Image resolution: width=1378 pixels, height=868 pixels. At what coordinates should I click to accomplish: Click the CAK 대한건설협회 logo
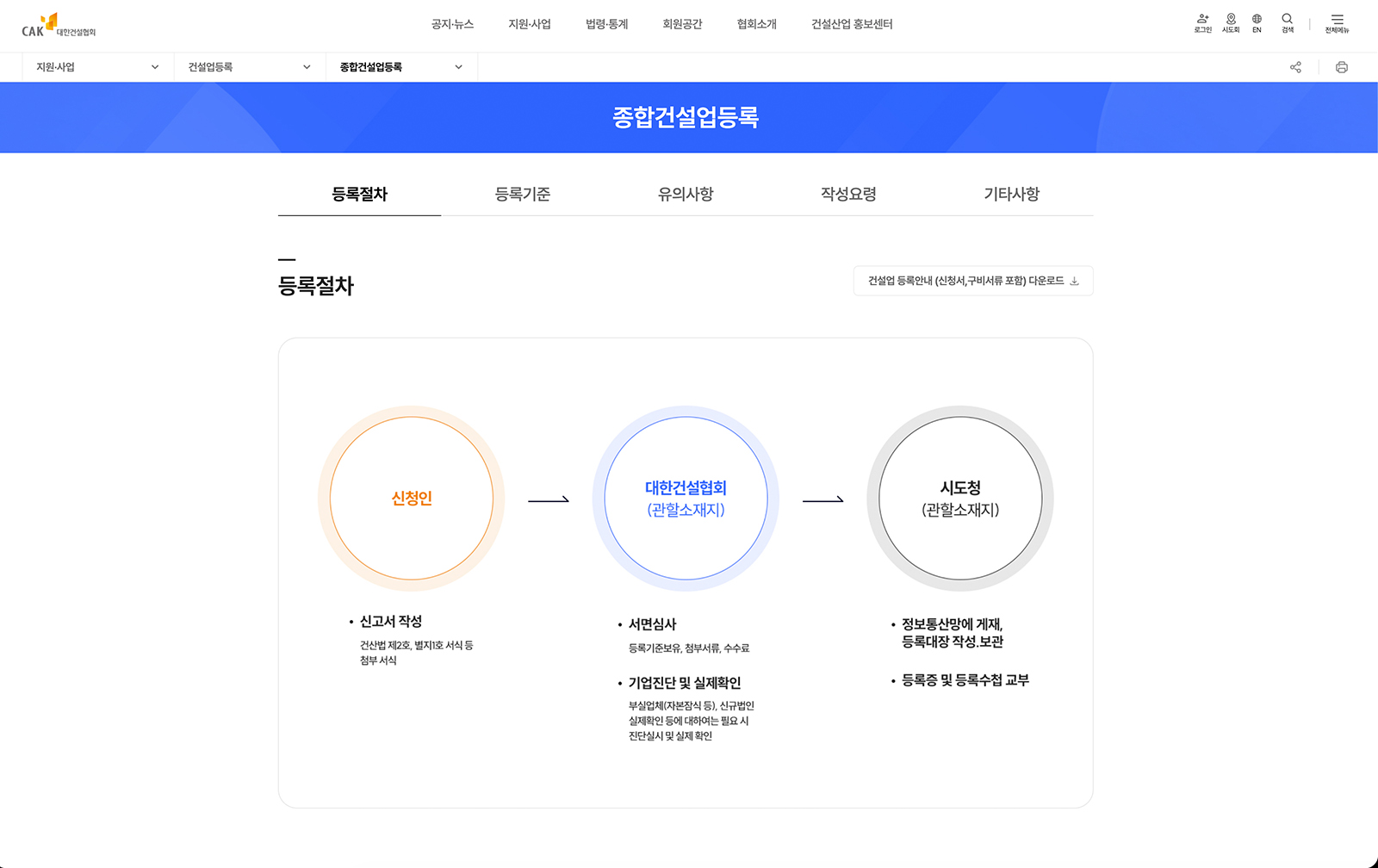click(59, 25)
